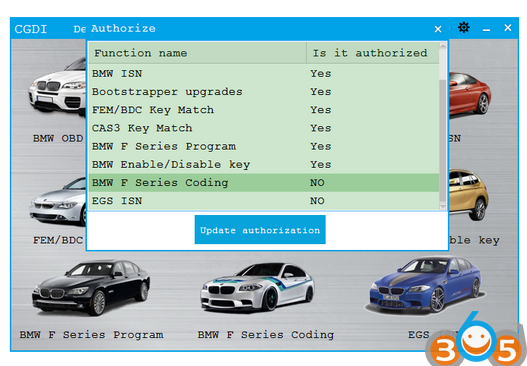Open the gold hatchback car icon
This screenshot has width=527, height=366.
point(469,194)
